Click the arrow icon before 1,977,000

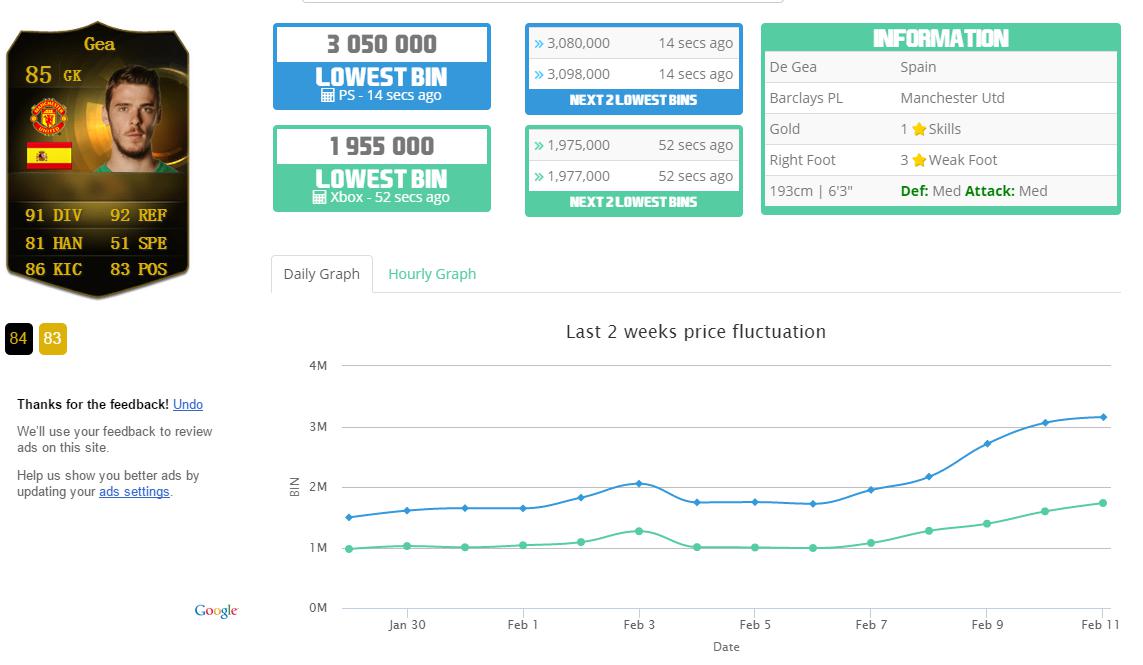point(539,176)
